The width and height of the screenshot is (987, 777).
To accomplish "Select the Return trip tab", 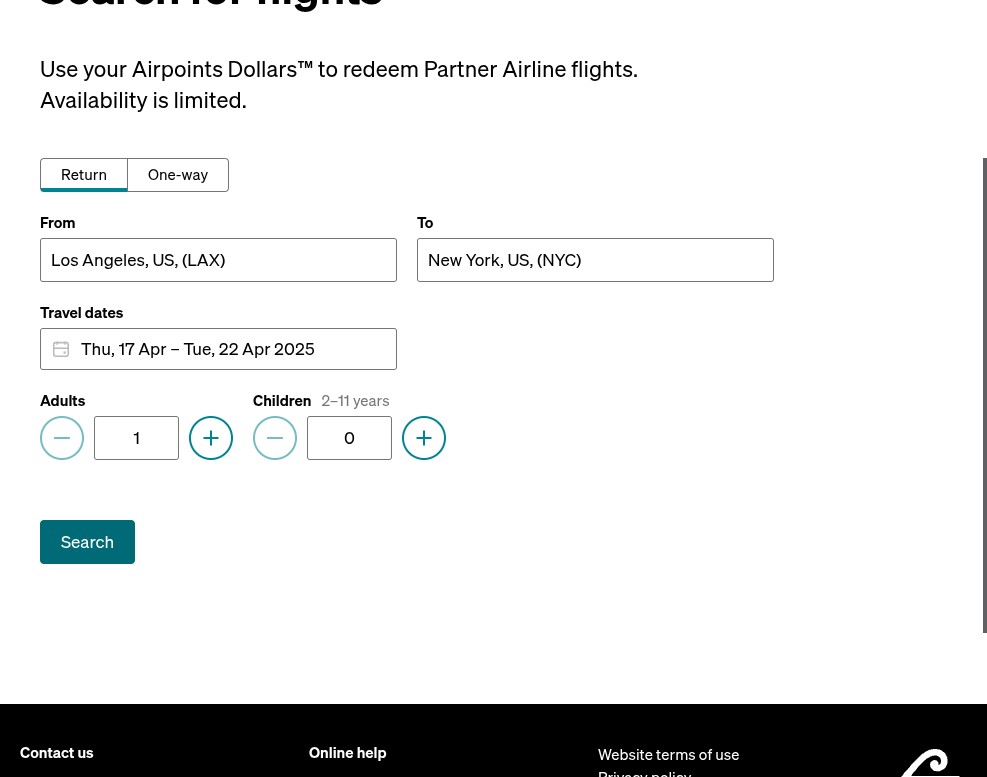I will coord(84,175).
